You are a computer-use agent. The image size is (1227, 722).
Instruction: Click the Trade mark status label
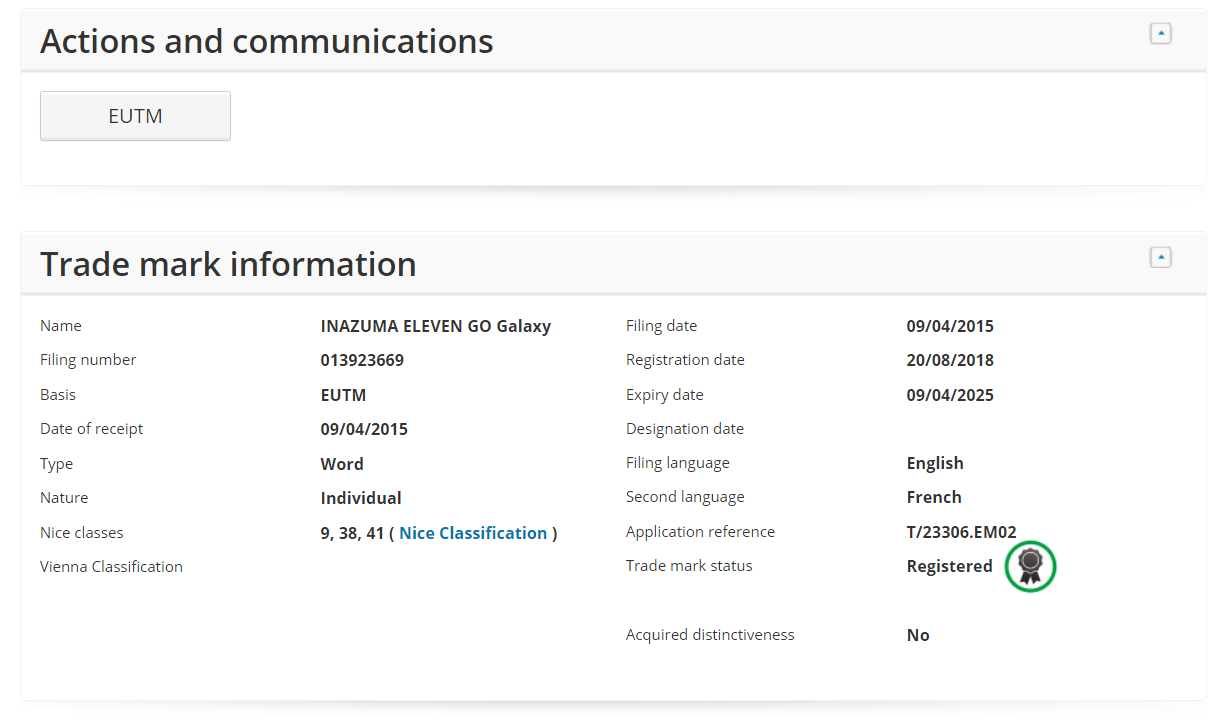click(689, 566)
